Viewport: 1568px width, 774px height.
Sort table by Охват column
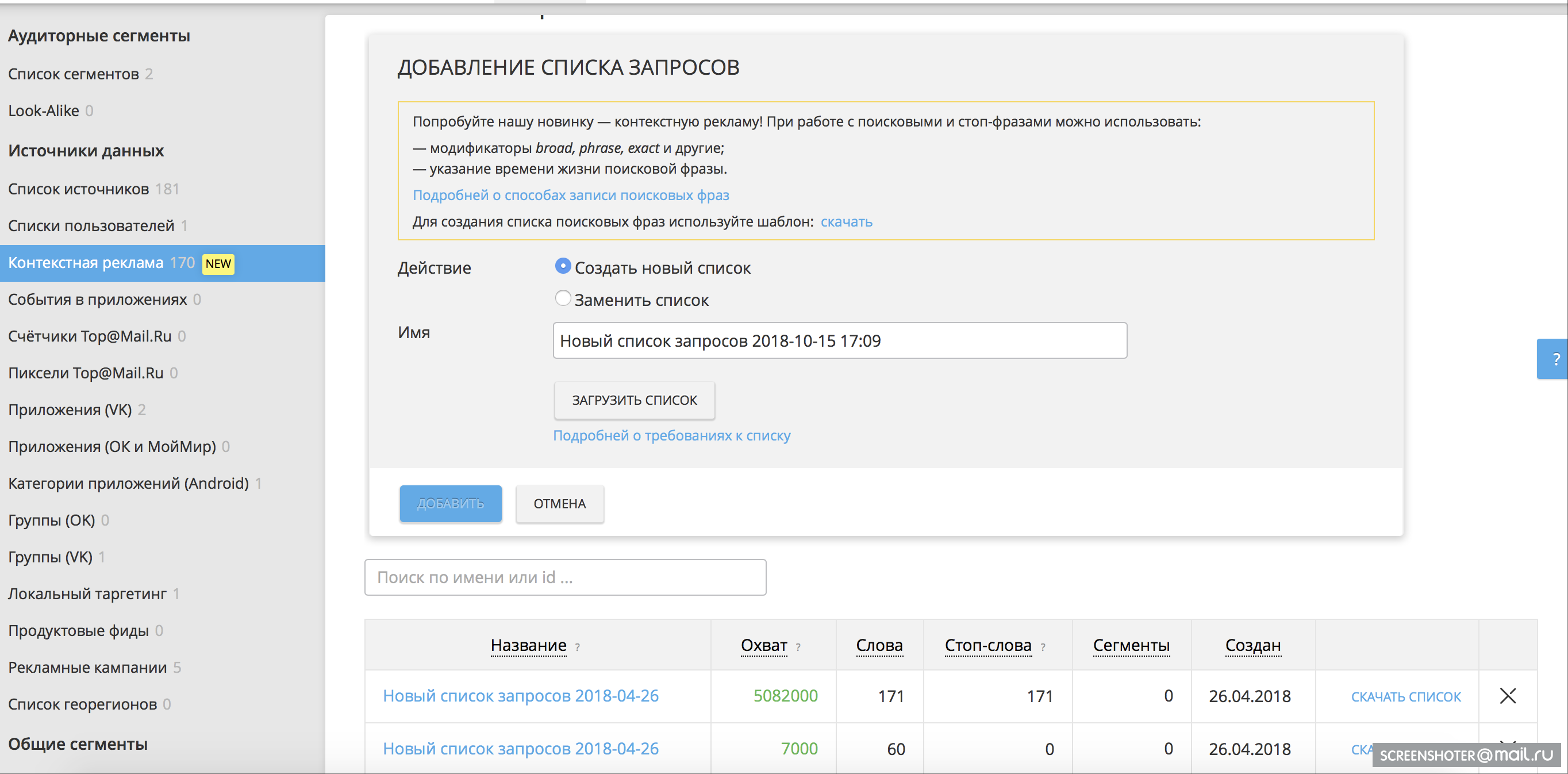tap(763, 645)
